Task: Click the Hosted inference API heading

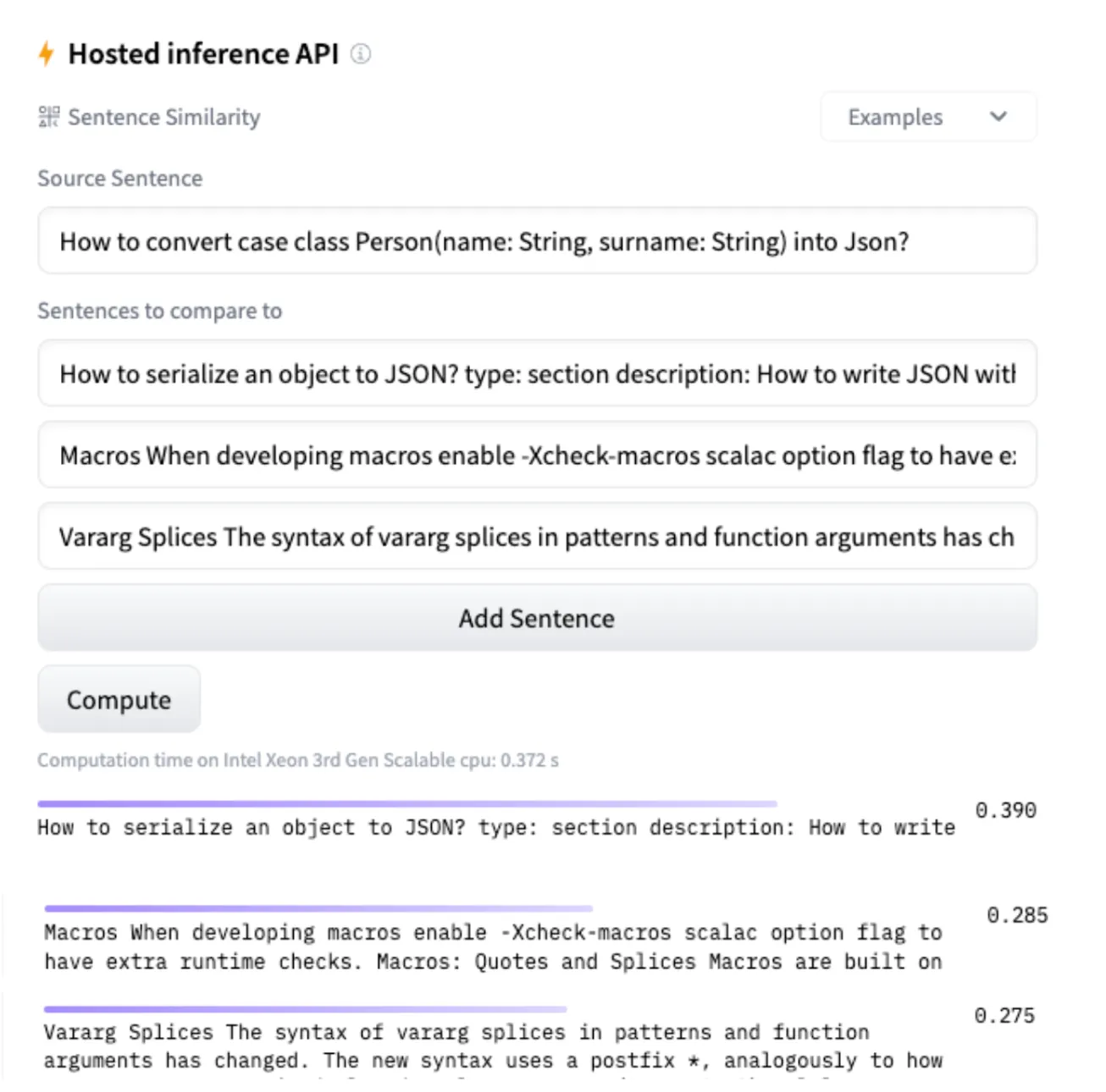Action: point(203,54)
